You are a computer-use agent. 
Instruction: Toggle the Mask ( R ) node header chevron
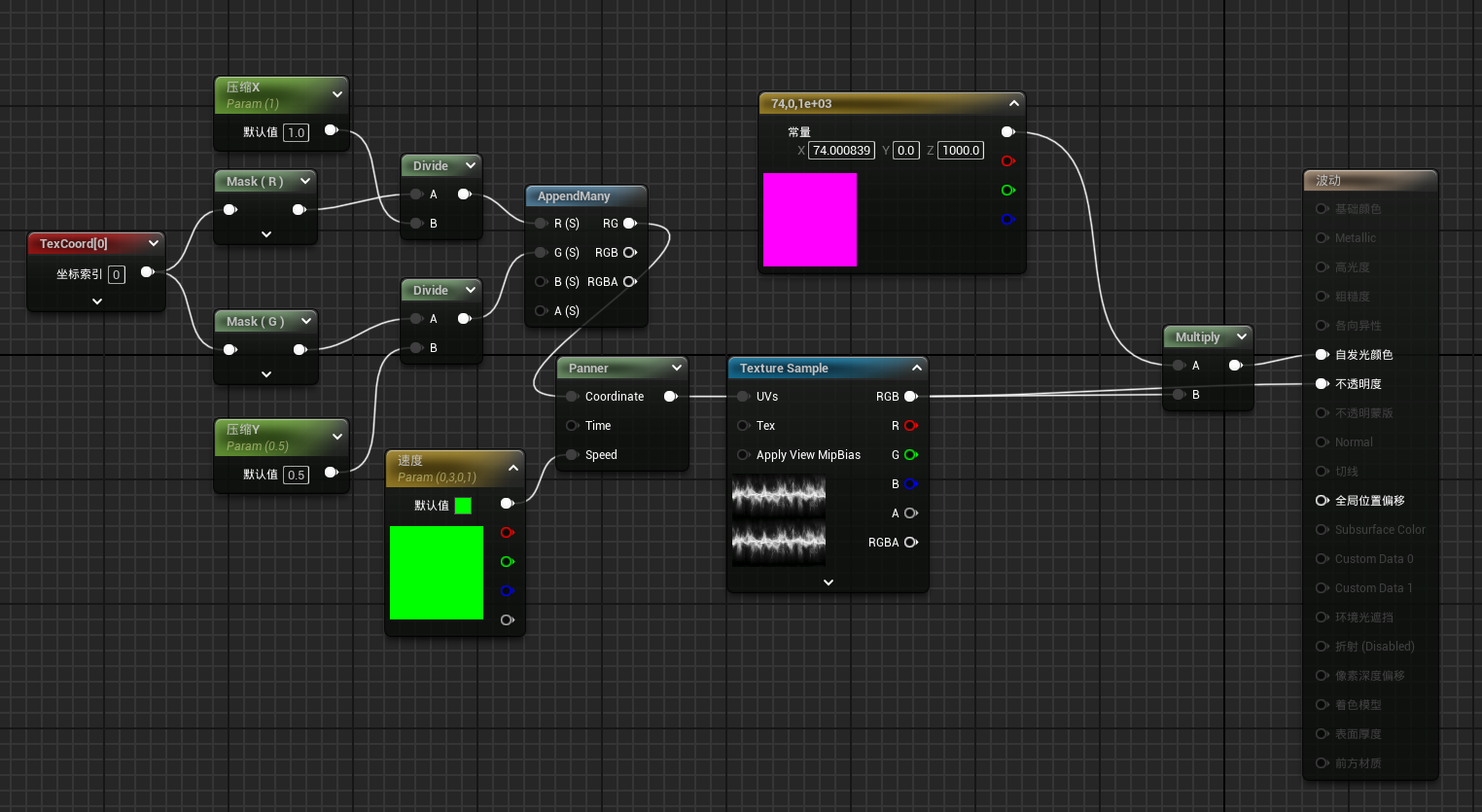305,181
